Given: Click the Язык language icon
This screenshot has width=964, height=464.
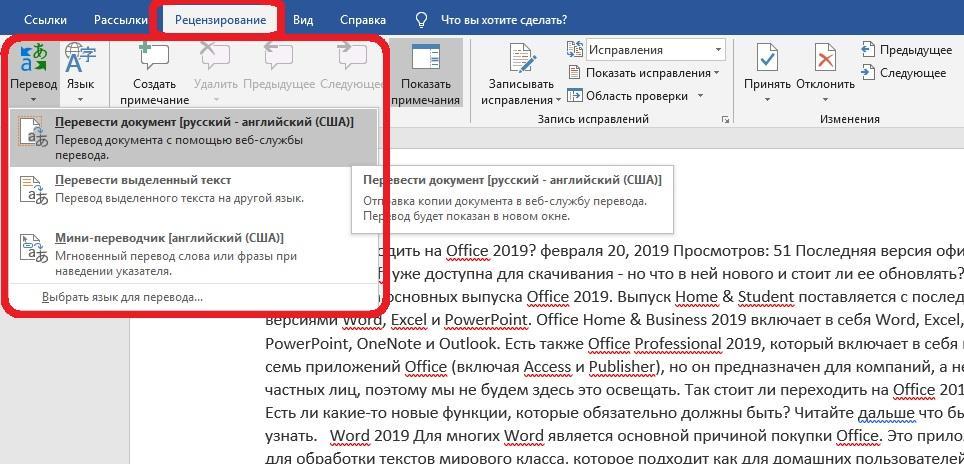Looking at the screenshot, I should pyautogui.click(x=80, y=59).
